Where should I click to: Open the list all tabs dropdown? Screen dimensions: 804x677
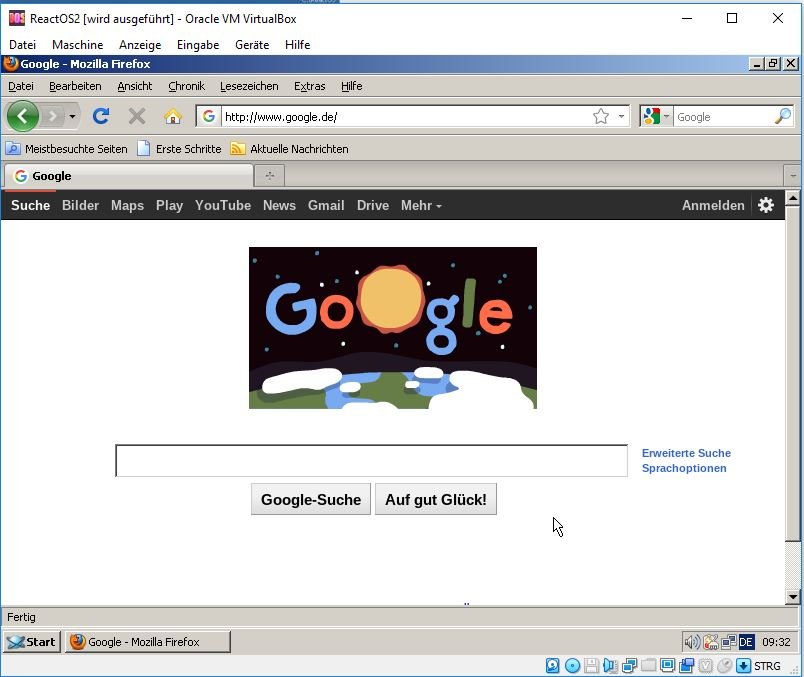[793, 176]
